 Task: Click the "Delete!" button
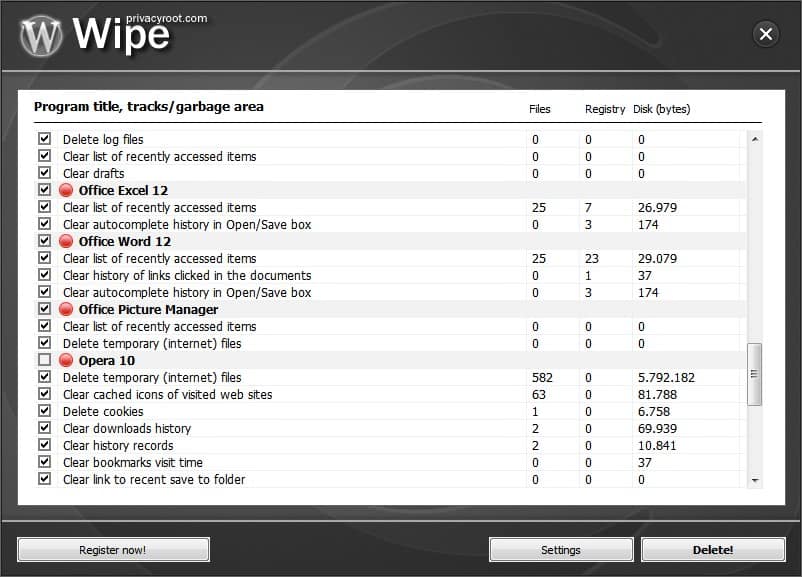(713, 550)
